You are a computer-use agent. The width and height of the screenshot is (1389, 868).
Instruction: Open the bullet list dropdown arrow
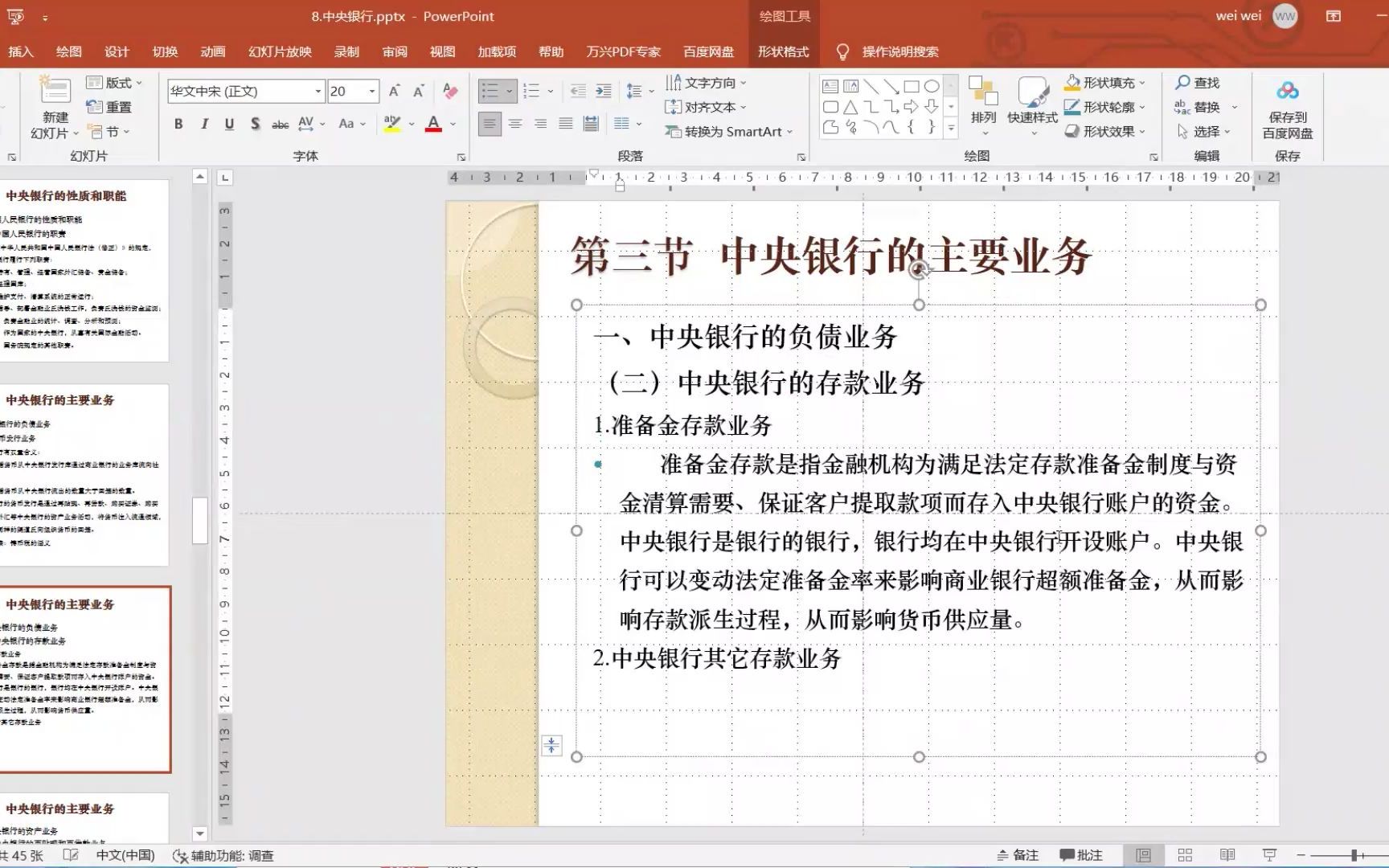[508, 90]
